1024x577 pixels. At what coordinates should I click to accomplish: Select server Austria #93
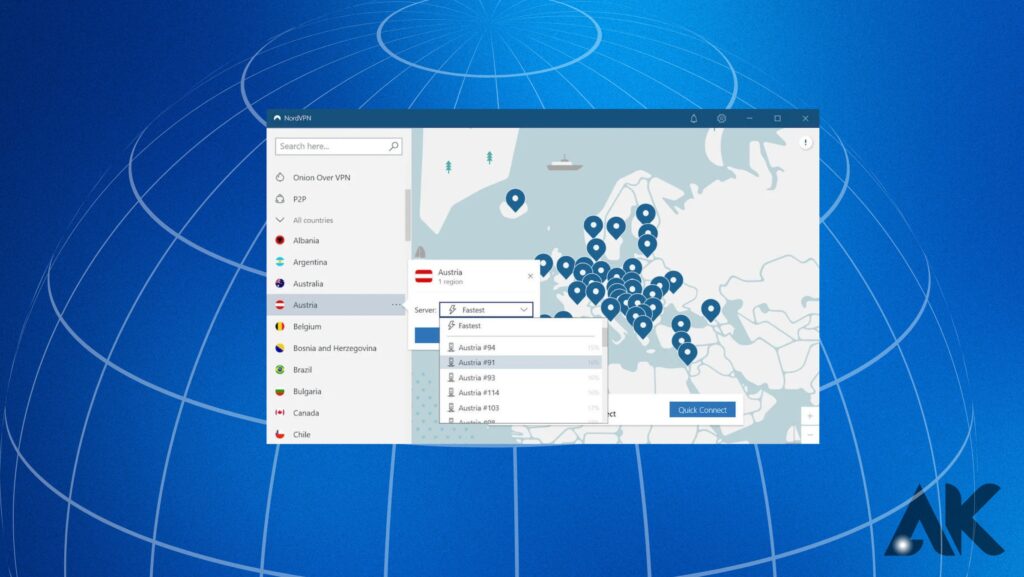[520, 377]
